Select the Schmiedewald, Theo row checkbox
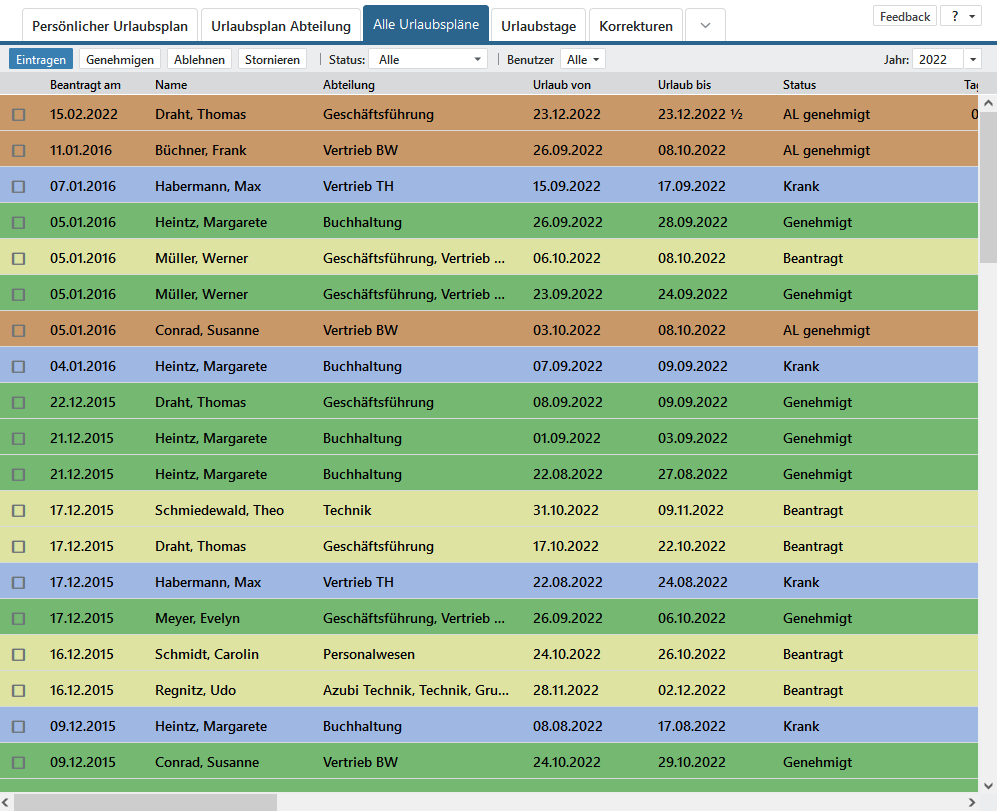This screenshot has width=997, height=811. coord(18,511)
